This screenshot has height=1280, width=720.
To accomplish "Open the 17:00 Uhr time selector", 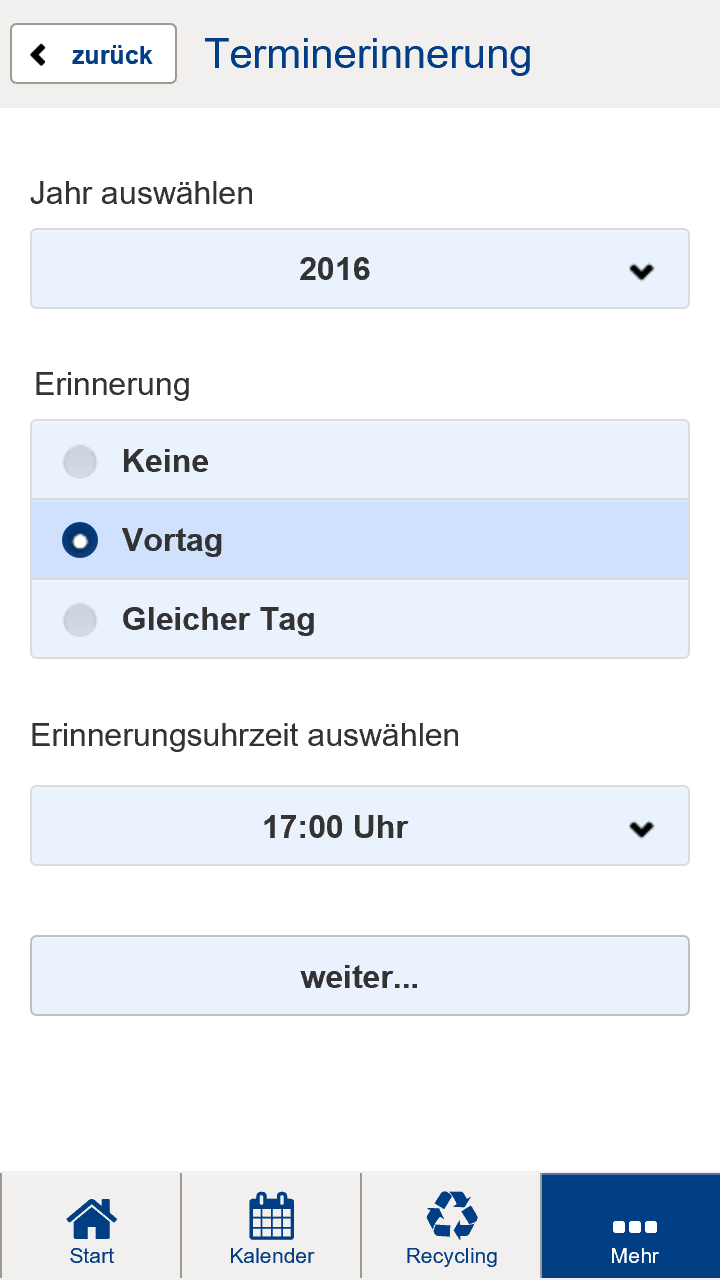I will 335,827.
